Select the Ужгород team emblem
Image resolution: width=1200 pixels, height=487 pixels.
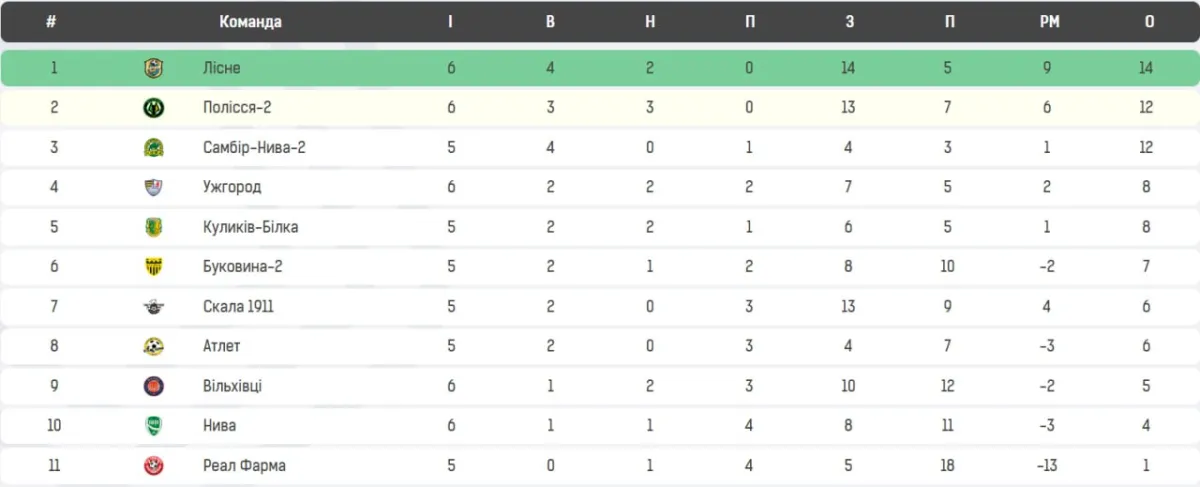pyautogui.click(x=153, y=187)
